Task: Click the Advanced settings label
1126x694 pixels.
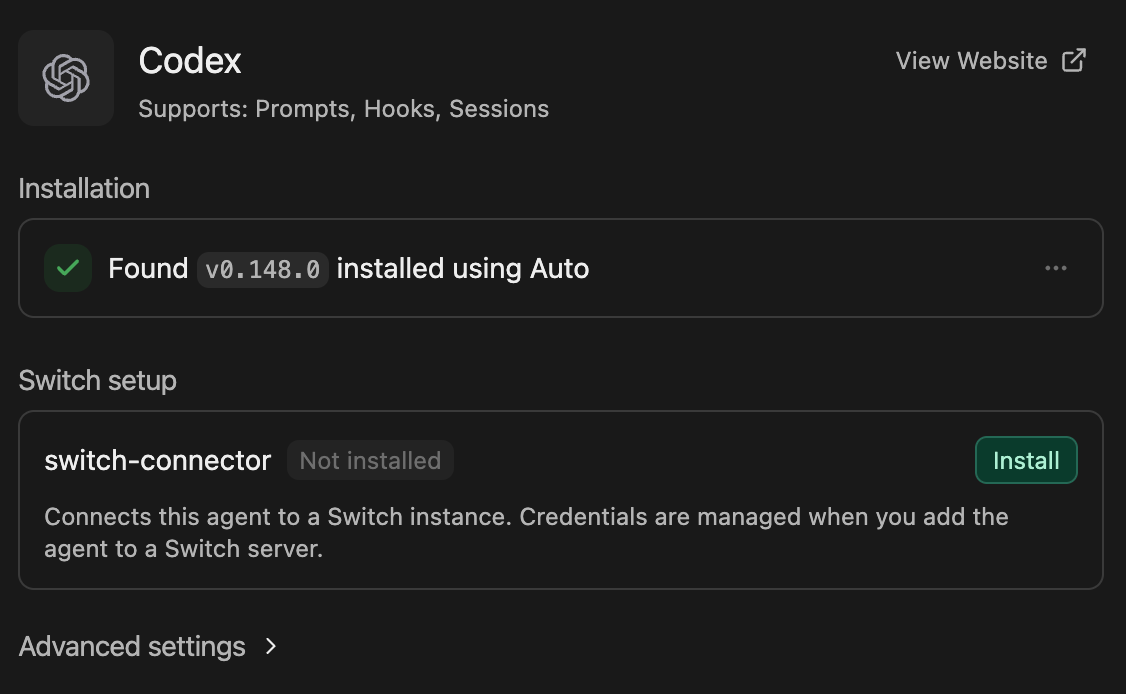Action: 132,647
